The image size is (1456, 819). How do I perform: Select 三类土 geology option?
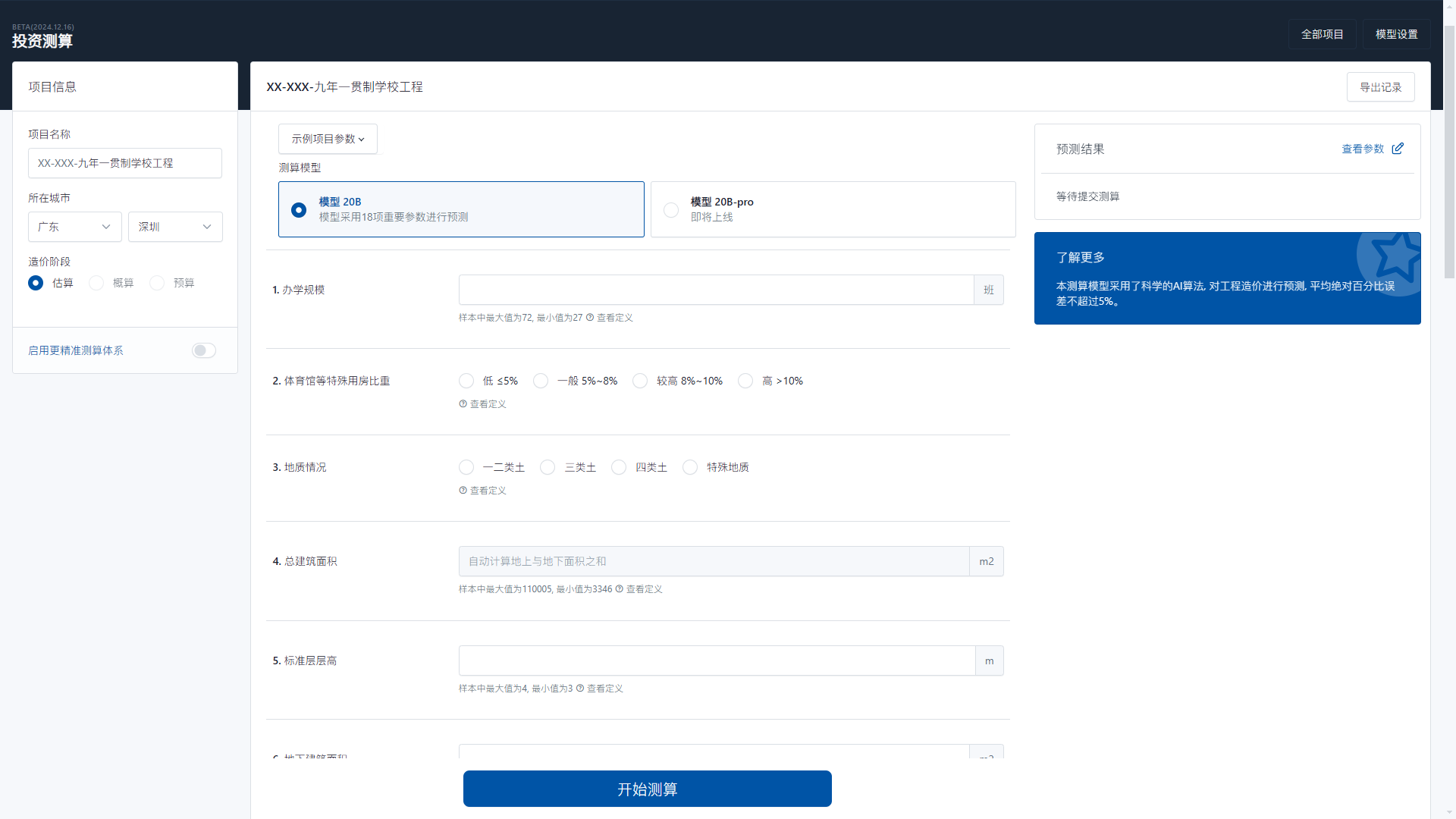click(548, 467)
